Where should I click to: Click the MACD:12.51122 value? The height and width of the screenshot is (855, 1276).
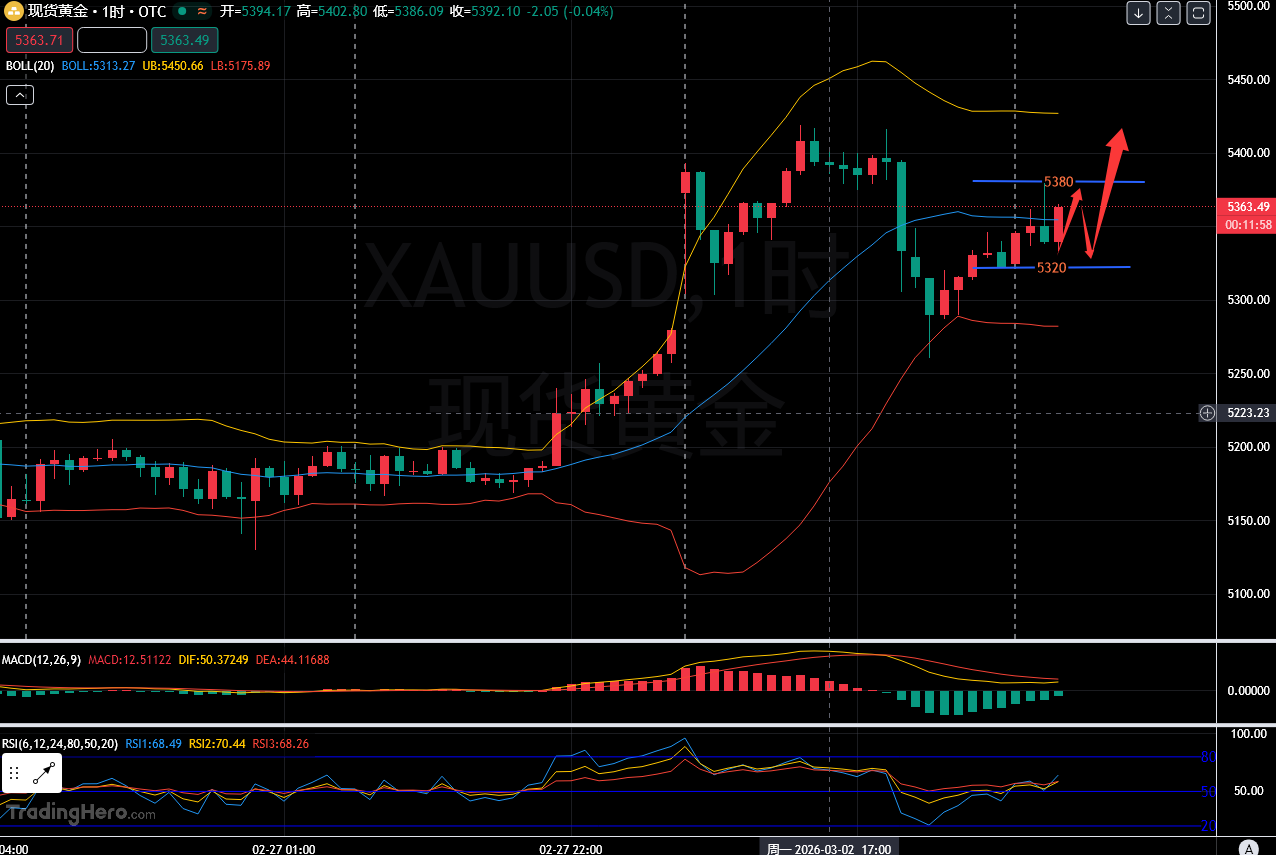[x=130, y=660]
